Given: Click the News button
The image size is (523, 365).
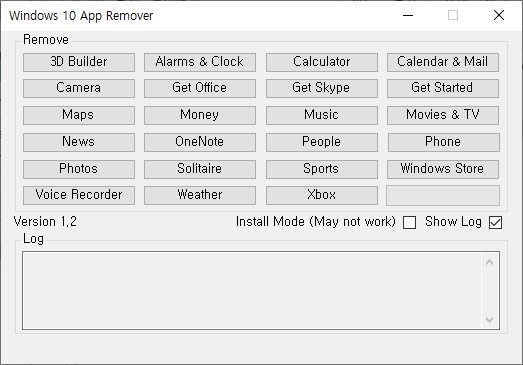Looking at the screenshot, I should pyautogui.click(x=79, y=142).
